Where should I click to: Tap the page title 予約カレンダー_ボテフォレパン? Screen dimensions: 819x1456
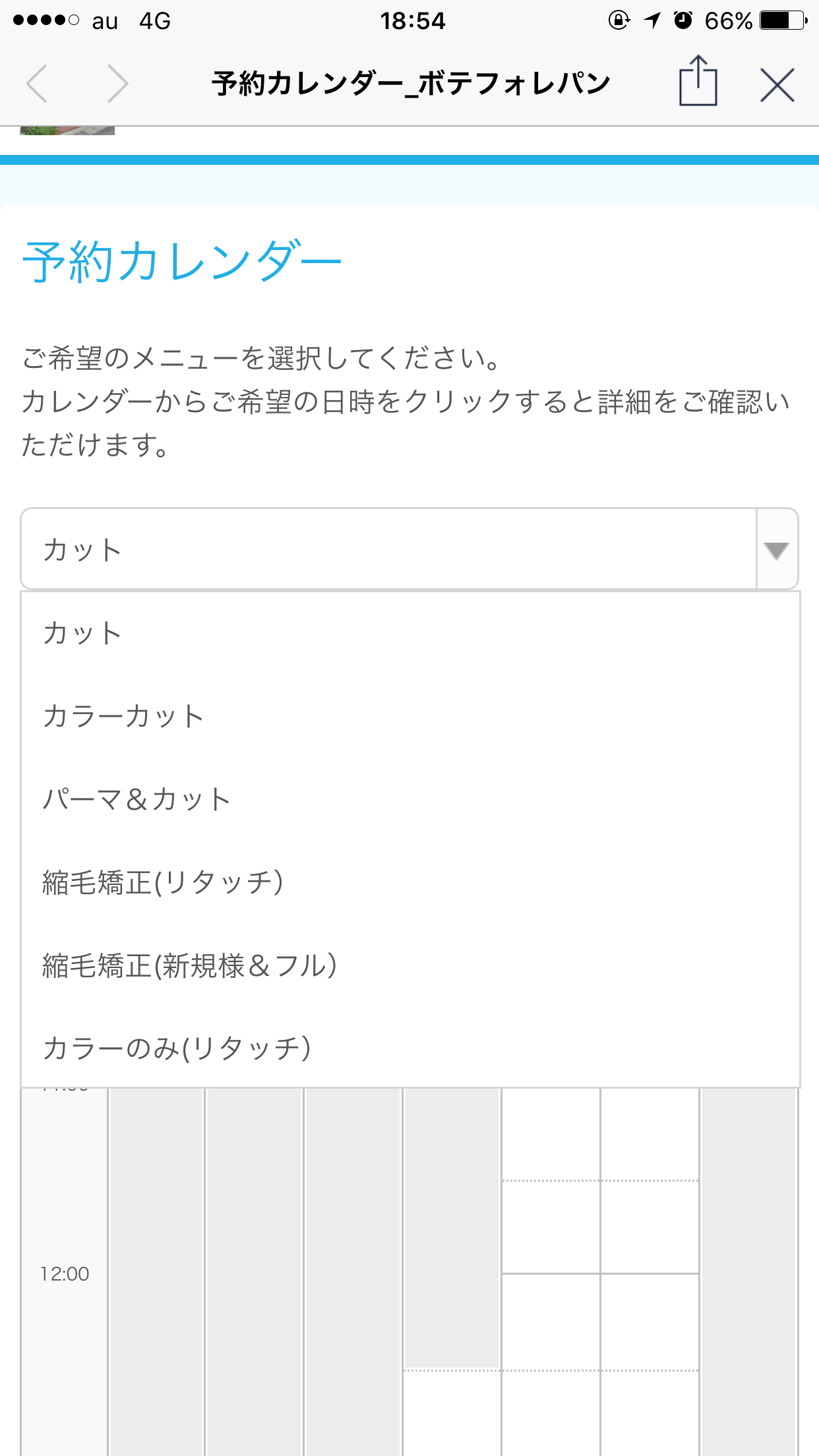(x=411, y=84)
